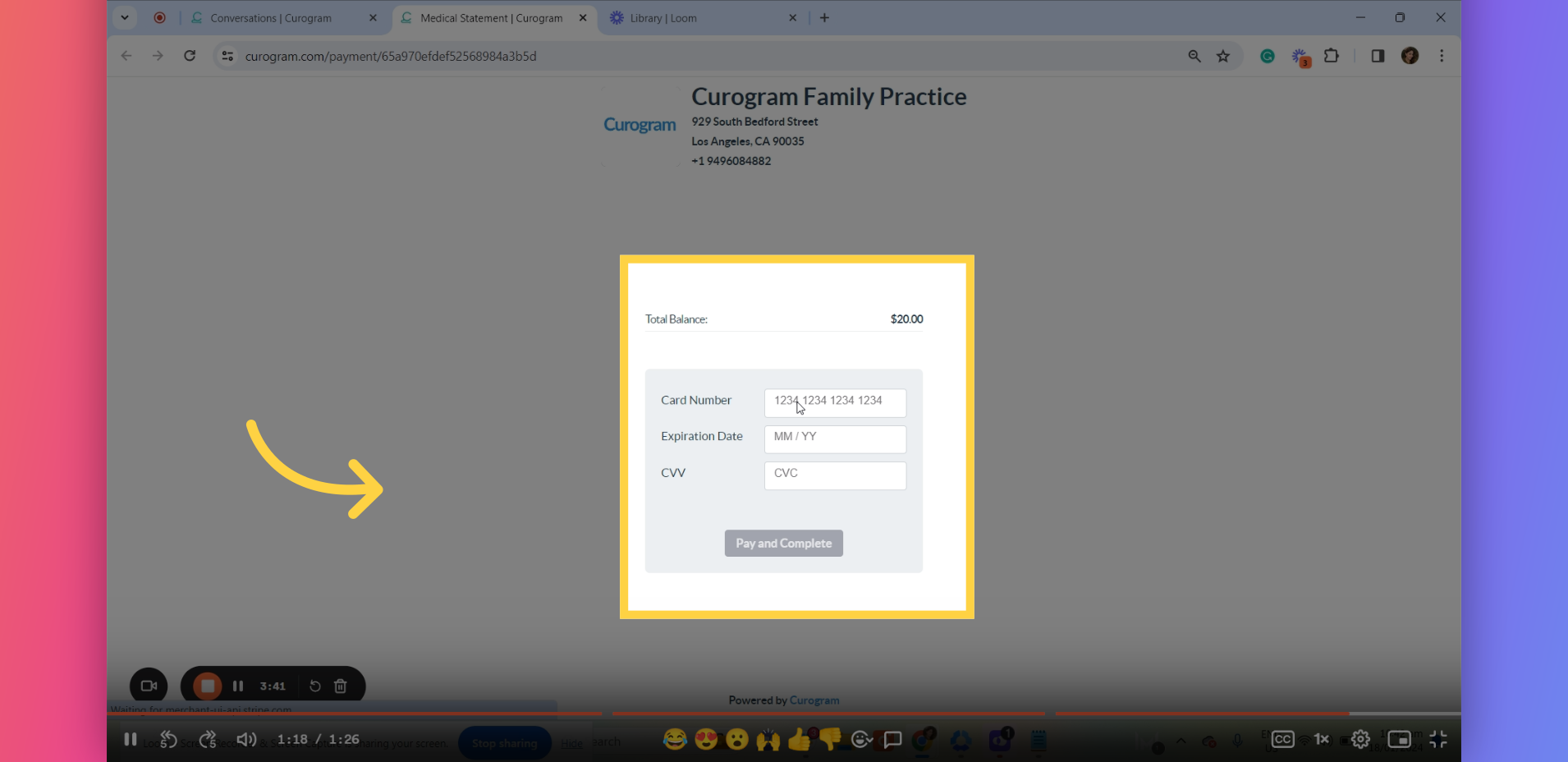The width and height of the screenshot is (1568, 762).
Task: Open video player settings gear
Action: (x=1360, y=739)
